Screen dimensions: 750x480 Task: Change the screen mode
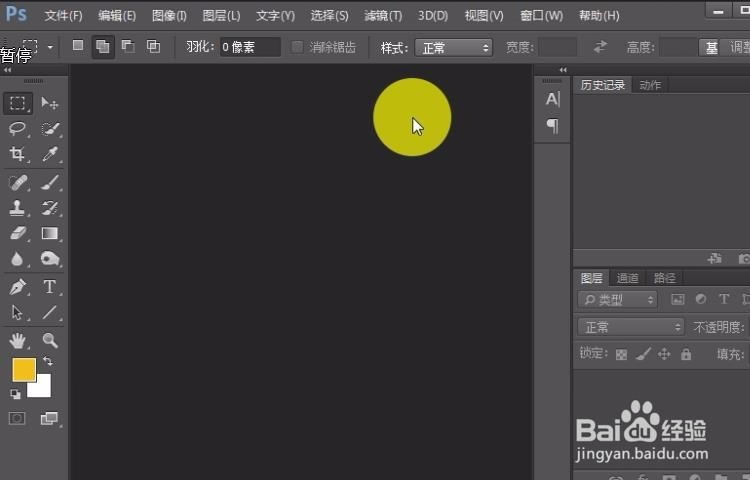49,419
